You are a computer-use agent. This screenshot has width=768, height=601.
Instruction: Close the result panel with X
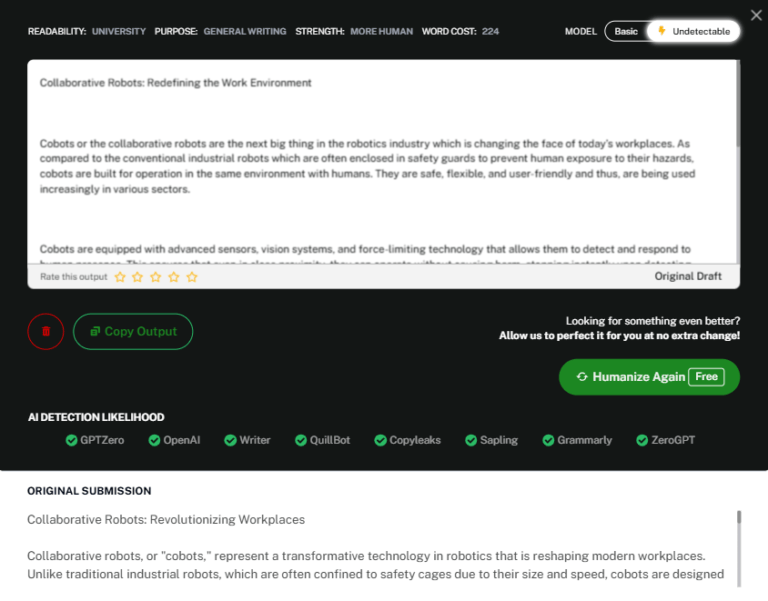click(x=756, y=15)
